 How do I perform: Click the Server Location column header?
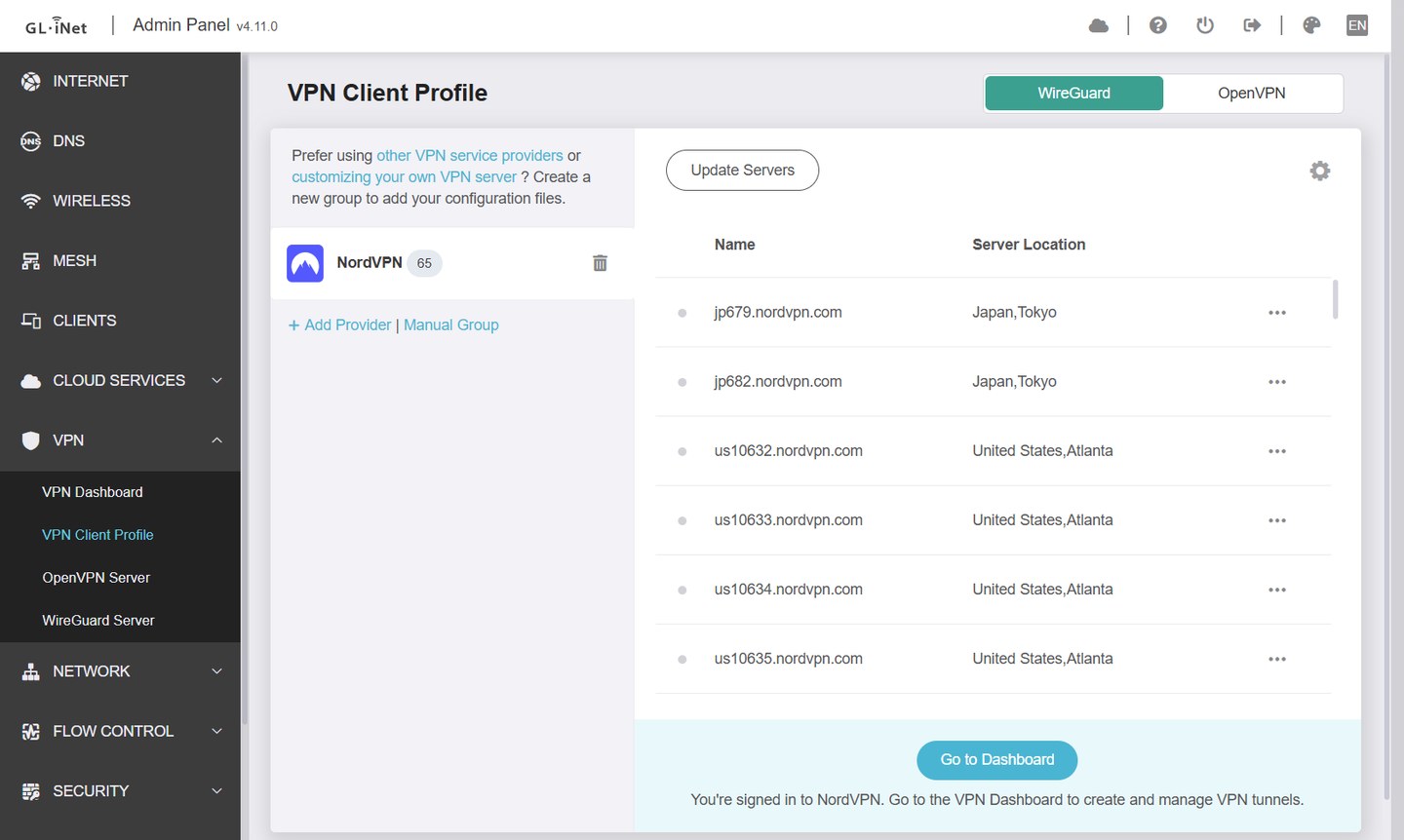tap(1029, 245)
